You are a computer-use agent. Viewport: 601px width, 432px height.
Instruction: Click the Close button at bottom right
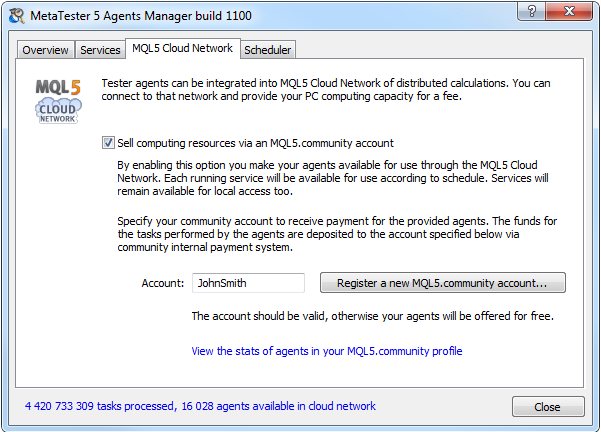pos(548,407)
